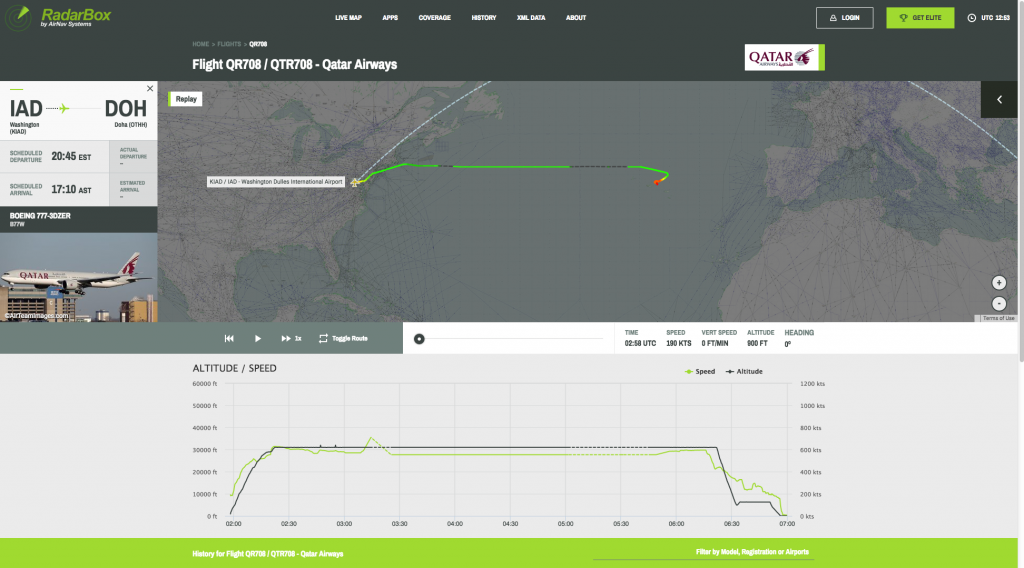This screenshot has width=1024, height=568.
Task: Collapse the map side panel chevron
Action: tap(999, 99)
